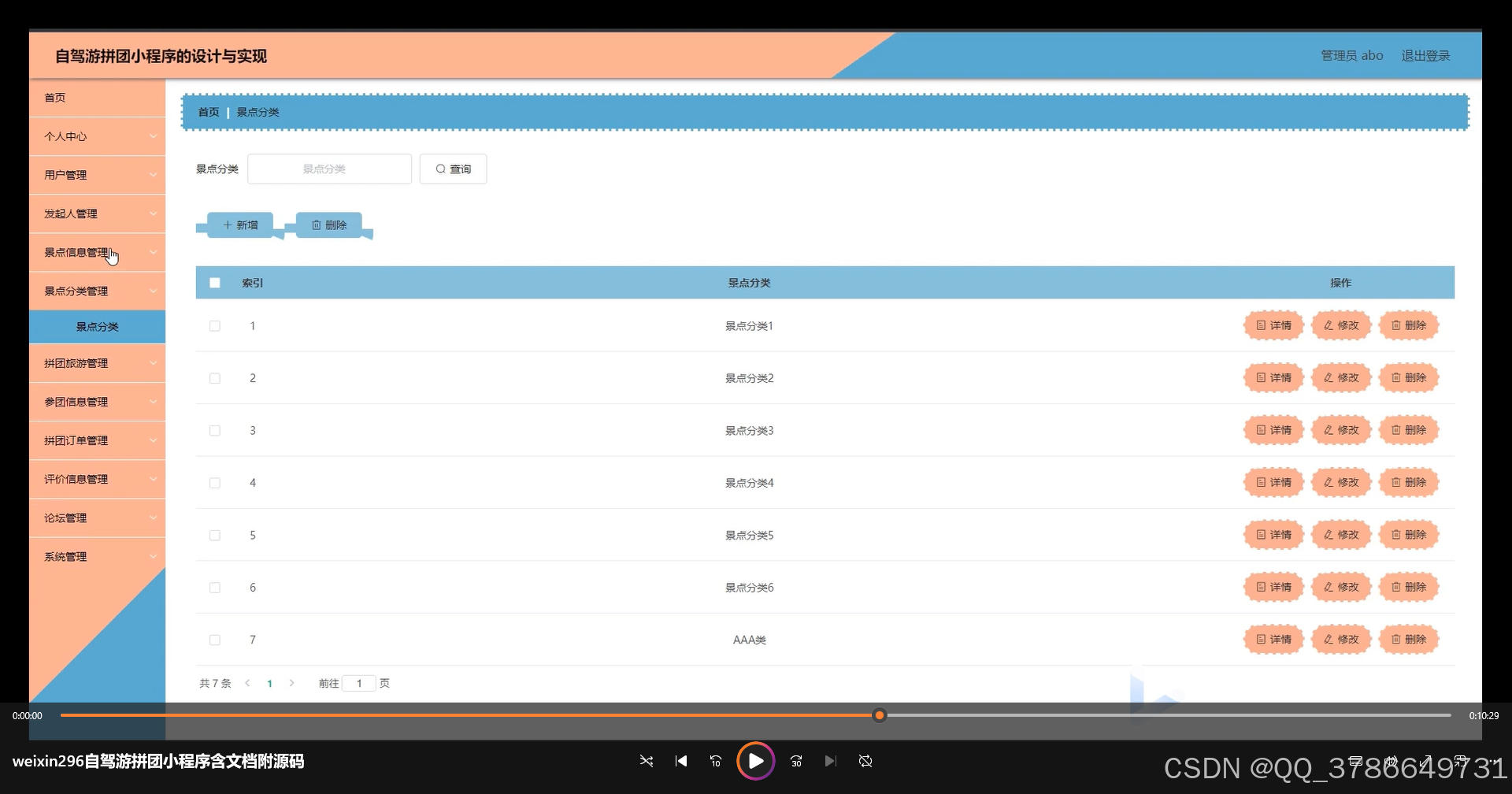Click 删除 for 景点分类5 row

1409,535
